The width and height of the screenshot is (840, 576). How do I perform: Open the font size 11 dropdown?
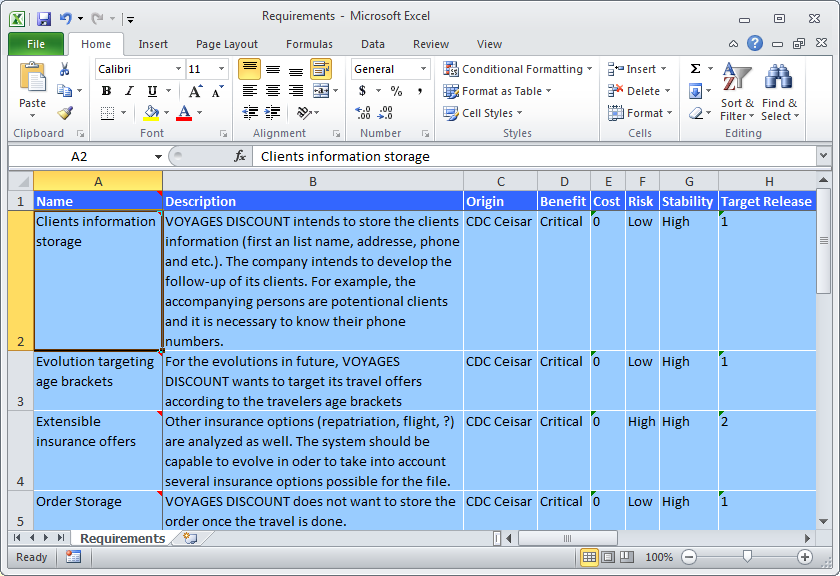tap(221, 69)
